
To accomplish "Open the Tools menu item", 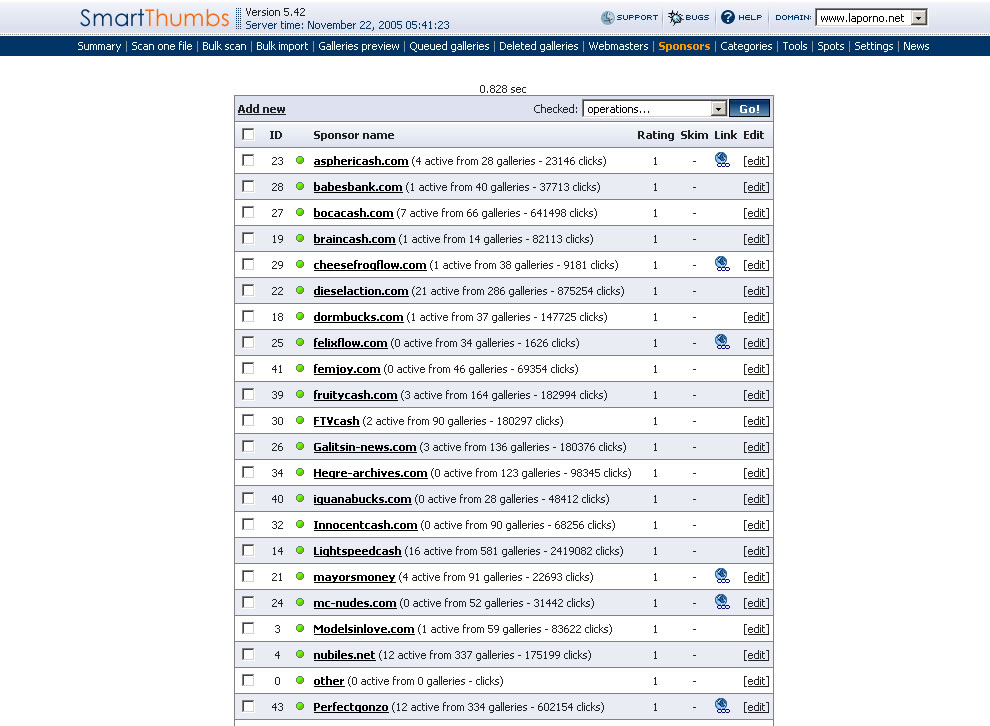I will coord(795,46).
